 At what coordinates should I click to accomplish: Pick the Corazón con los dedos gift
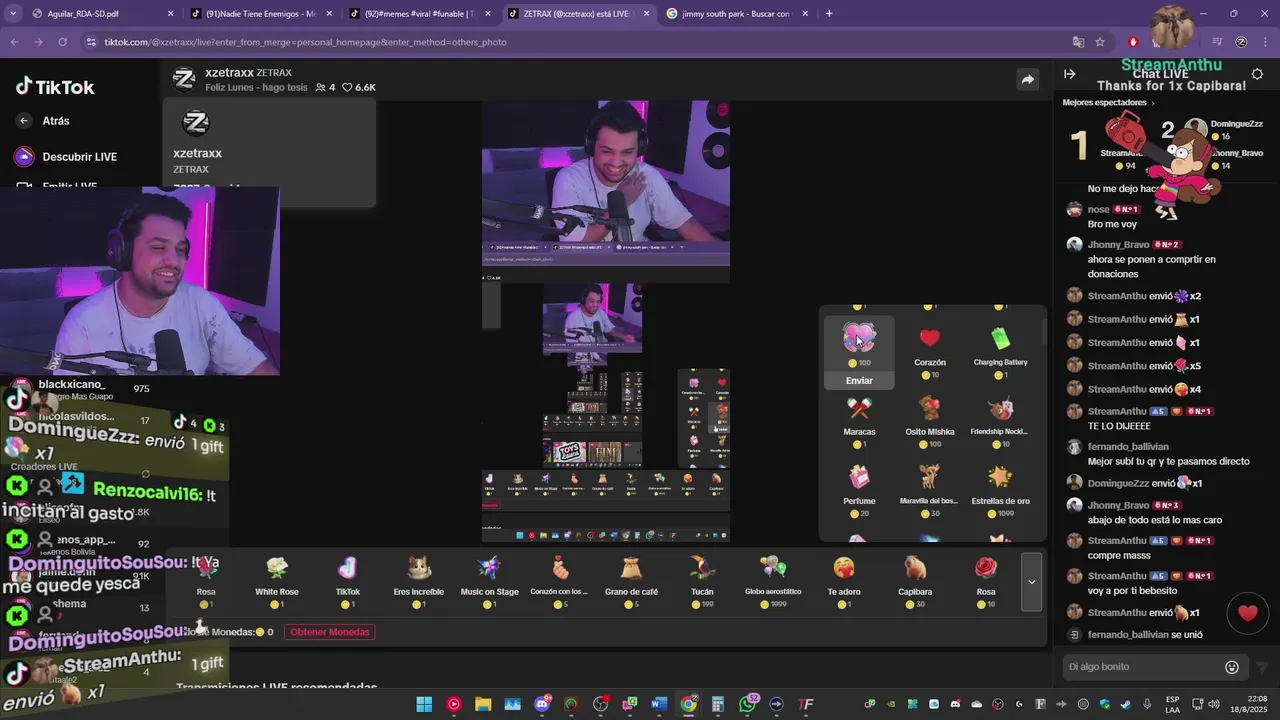click(559, 581)
